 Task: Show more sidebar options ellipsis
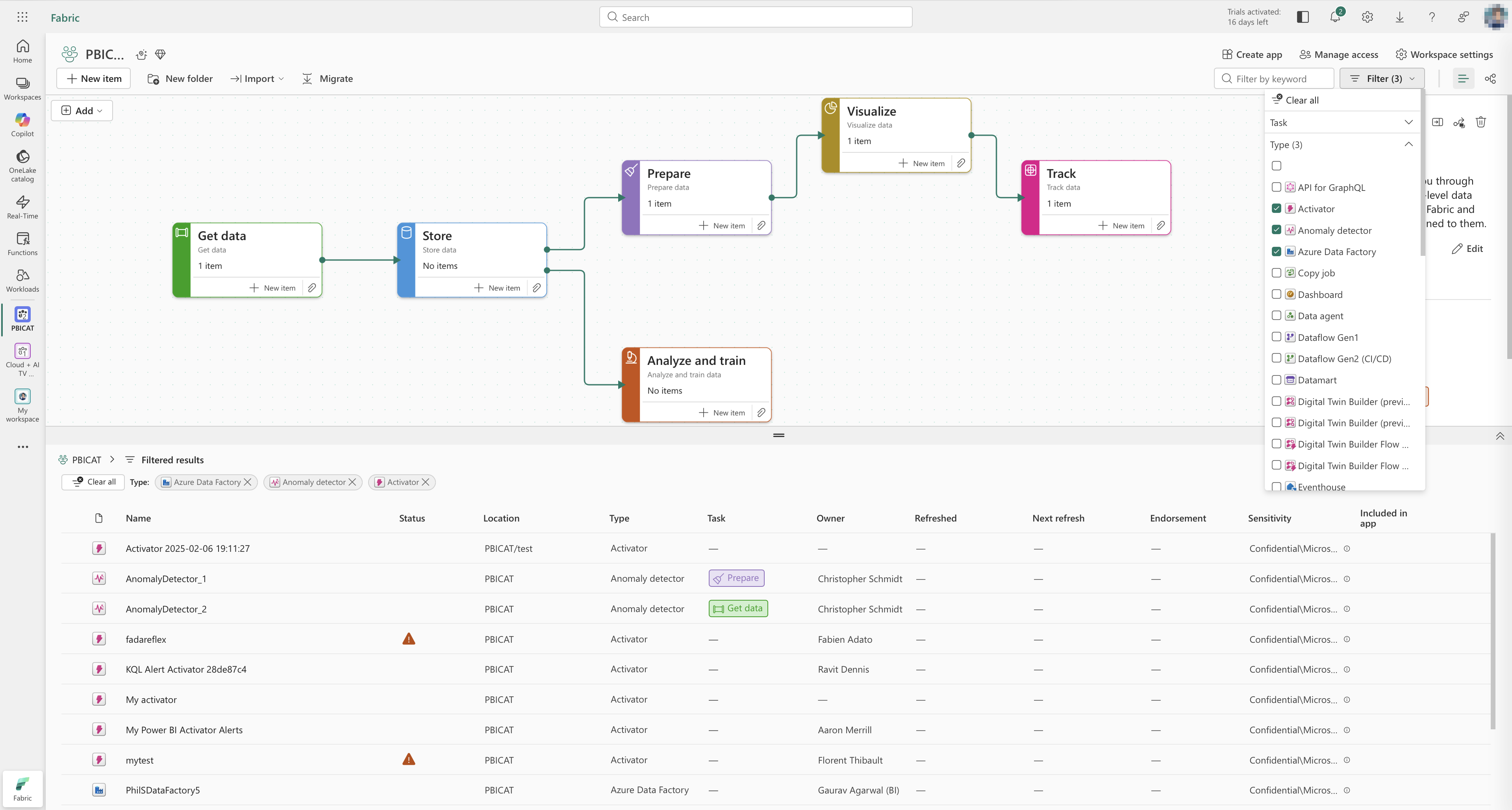point(22,447)
